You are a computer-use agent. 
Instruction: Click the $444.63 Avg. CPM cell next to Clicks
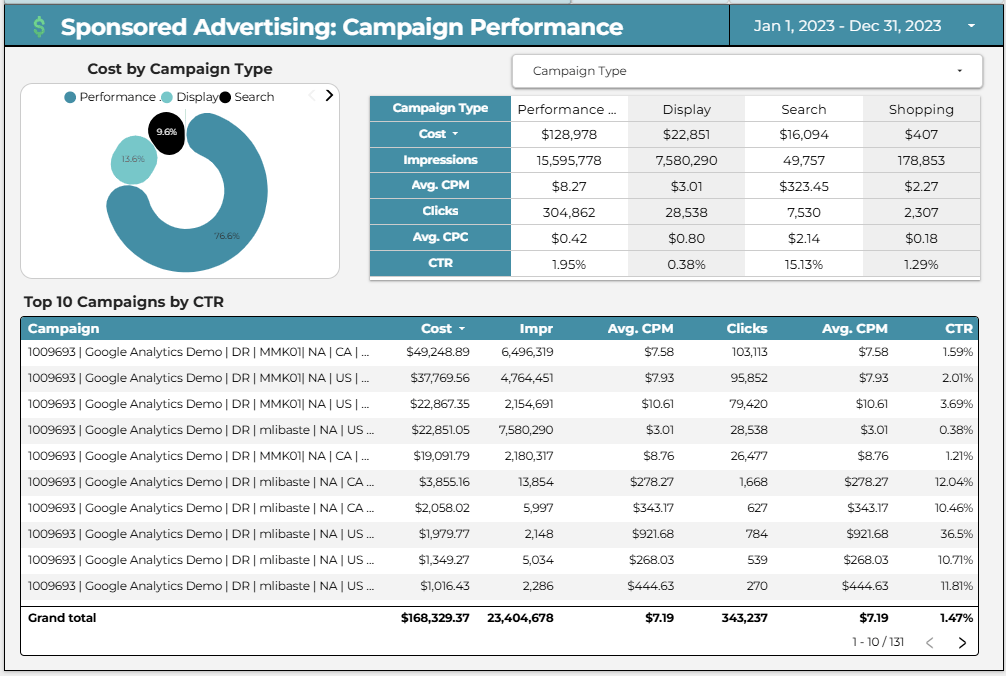pyautogui.click(x=651, y=586)
